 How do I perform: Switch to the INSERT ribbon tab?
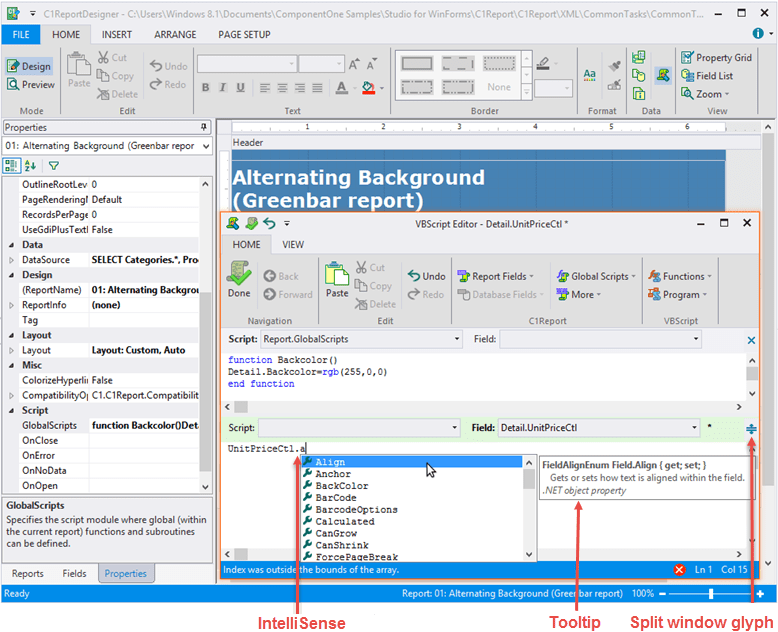point(117,35)
